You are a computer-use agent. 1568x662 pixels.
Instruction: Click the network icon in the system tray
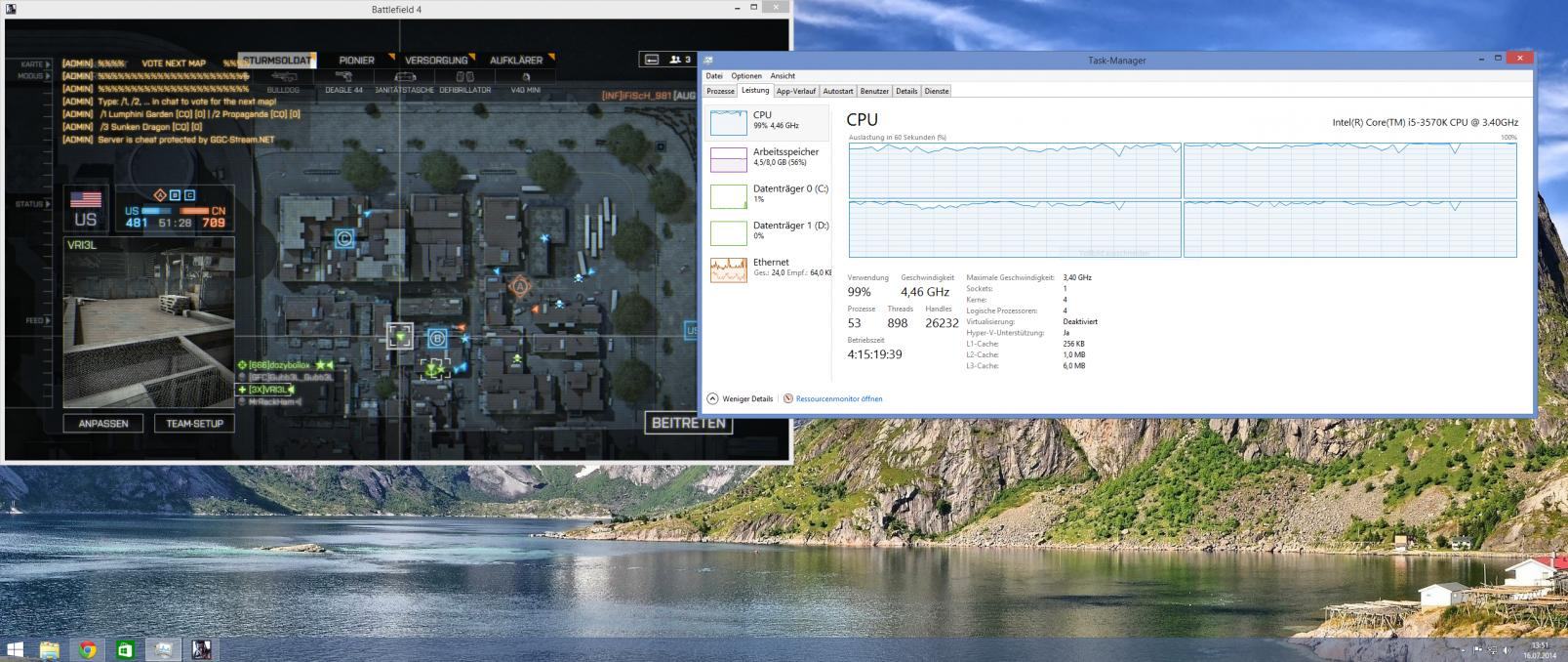[1492, 650]
